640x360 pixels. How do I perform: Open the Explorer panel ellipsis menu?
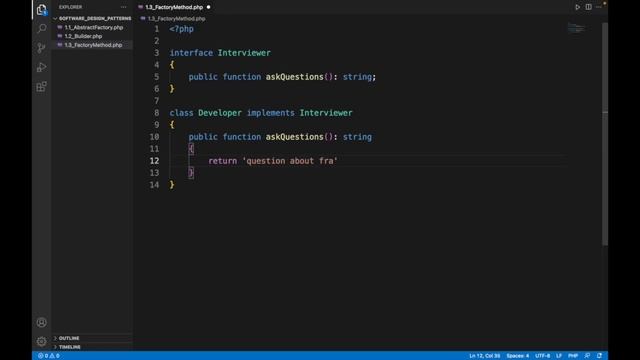pos(124,7)
